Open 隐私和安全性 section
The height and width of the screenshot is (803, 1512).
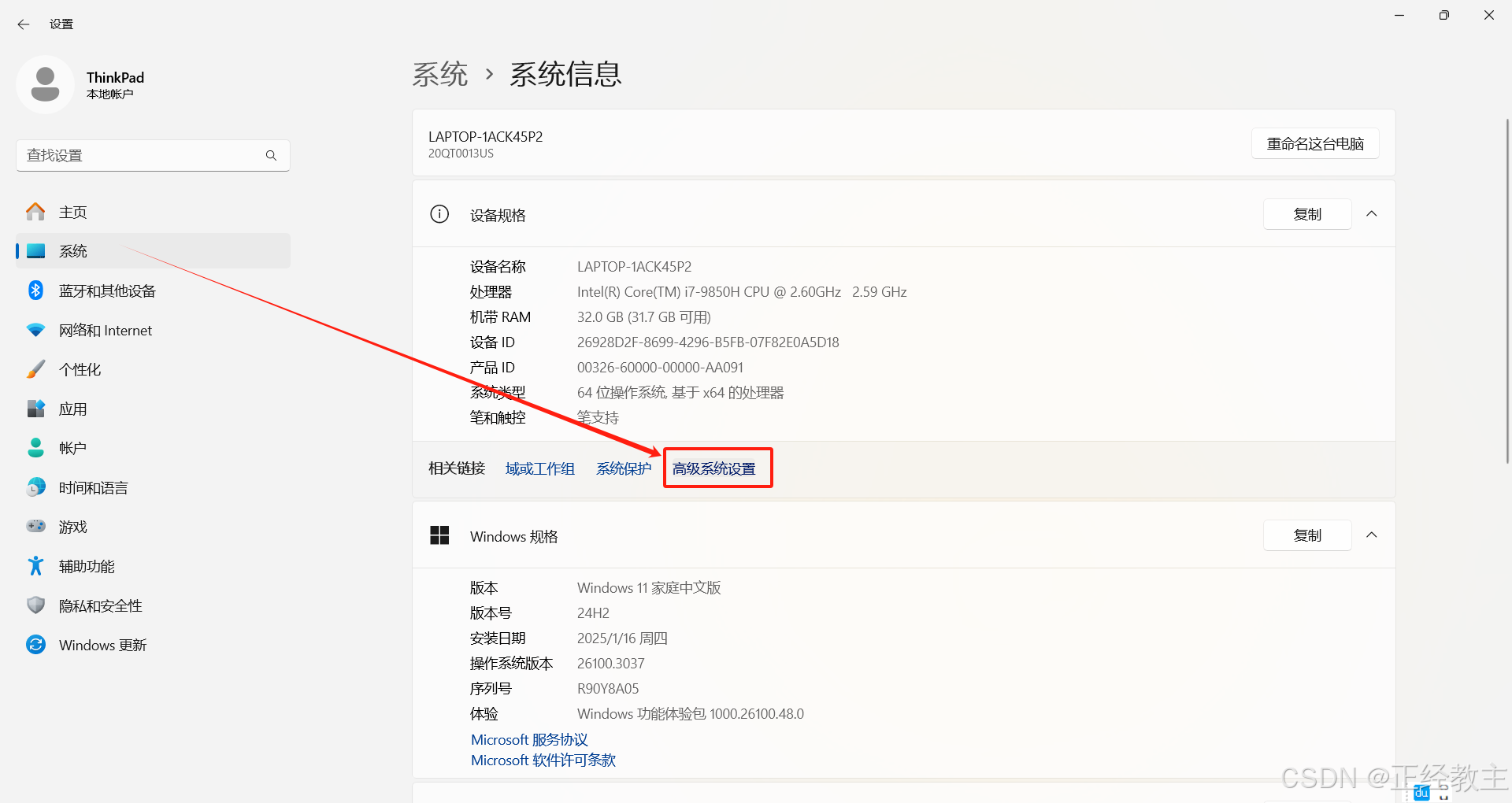pyautogui.click(x=153, y=605)
